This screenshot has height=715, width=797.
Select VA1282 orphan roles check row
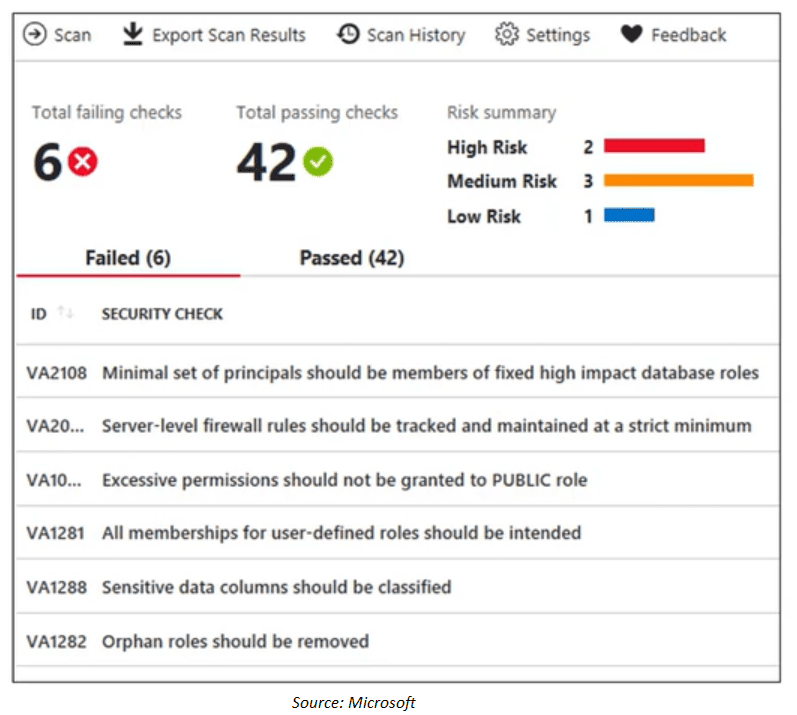tap(235, 641)
